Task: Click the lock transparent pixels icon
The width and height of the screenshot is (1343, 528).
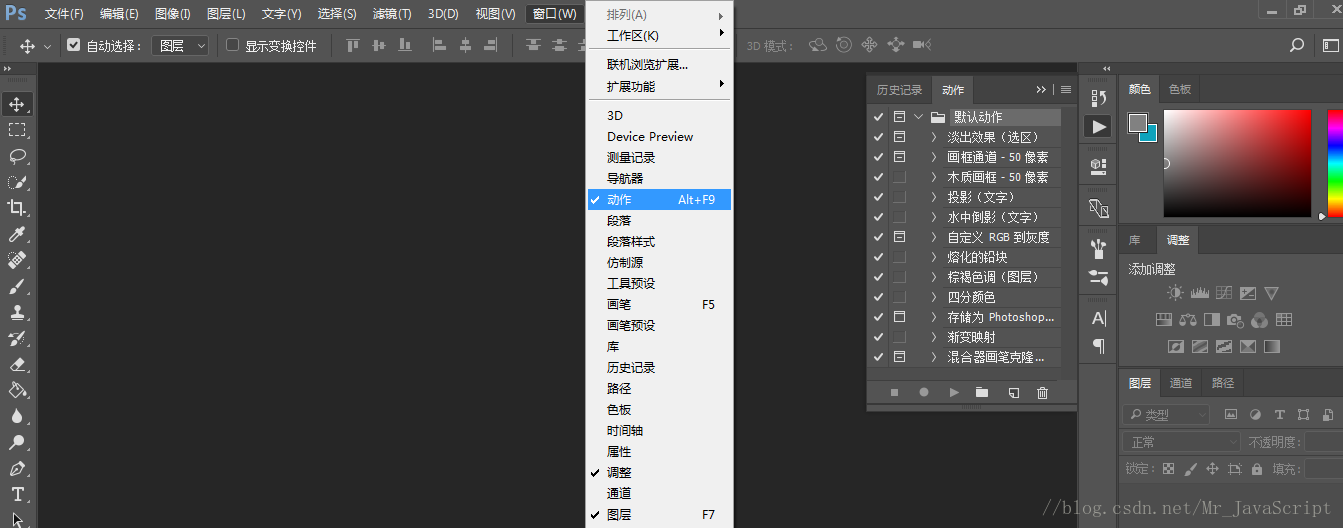Action: [x=1168, y=469]
